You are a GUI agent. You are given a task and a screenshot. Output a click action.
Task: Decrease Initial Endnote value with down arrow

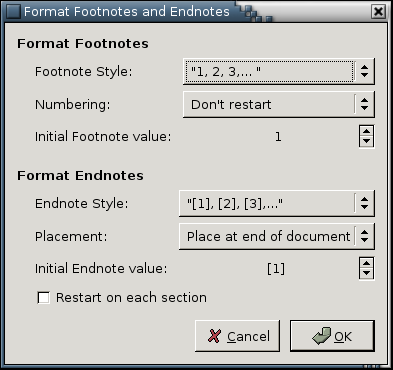(367, 273)
